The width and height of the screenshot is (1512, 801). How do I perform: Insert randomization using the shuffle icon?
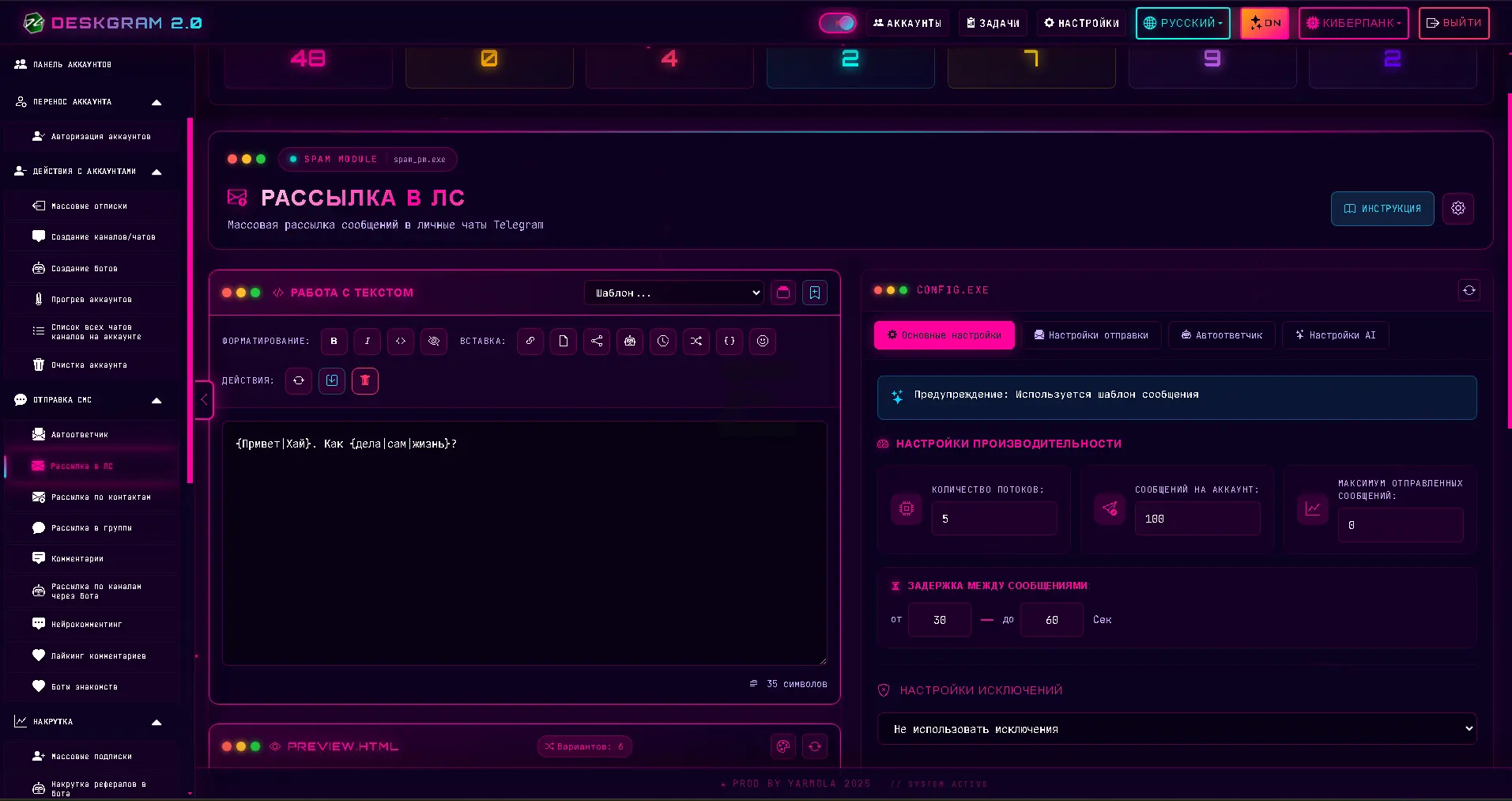(x=696, y=341)
